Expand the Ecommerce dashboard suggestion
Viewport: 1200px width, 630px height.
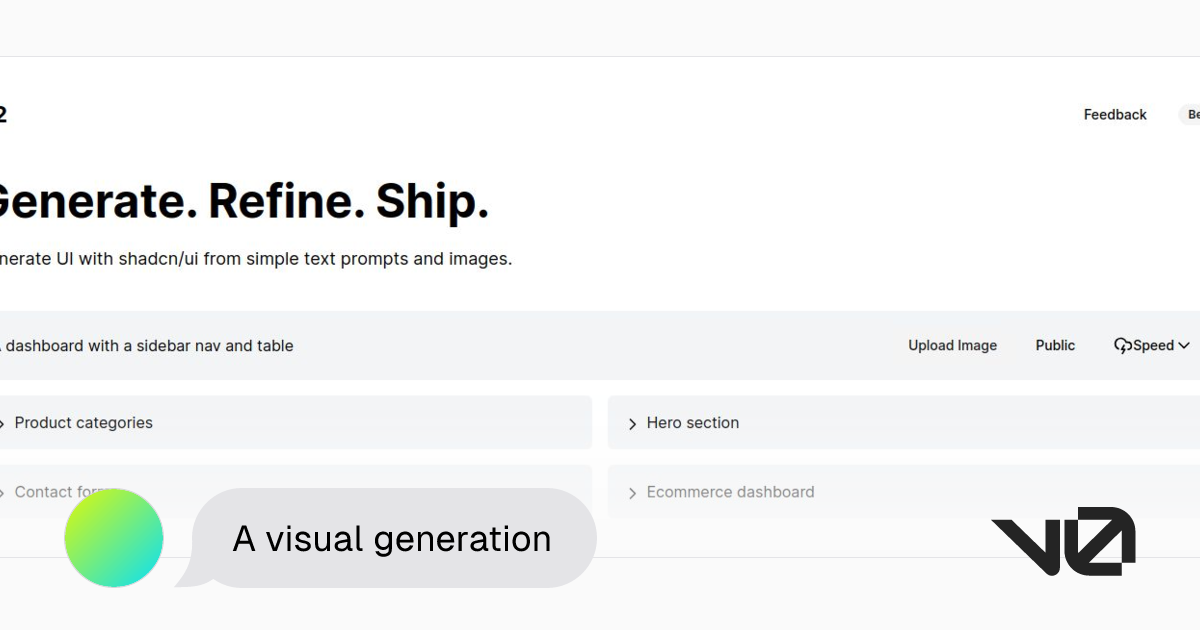[x=730, y=492]
